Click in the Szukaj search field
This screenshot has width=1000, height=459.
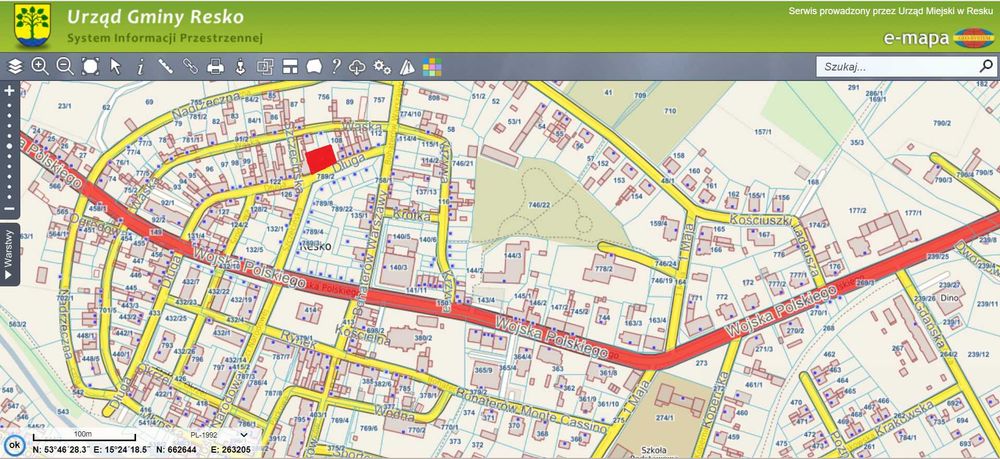point(898,66)
